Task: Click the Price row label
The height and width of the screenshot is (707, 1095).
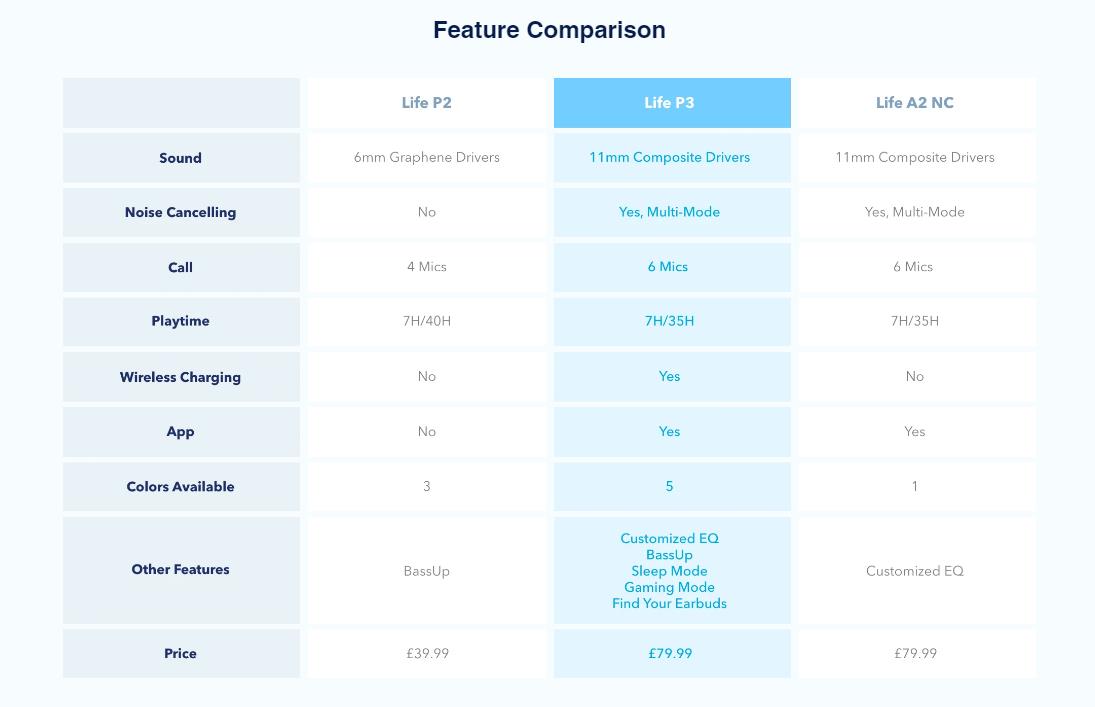Action: [180, 653]
